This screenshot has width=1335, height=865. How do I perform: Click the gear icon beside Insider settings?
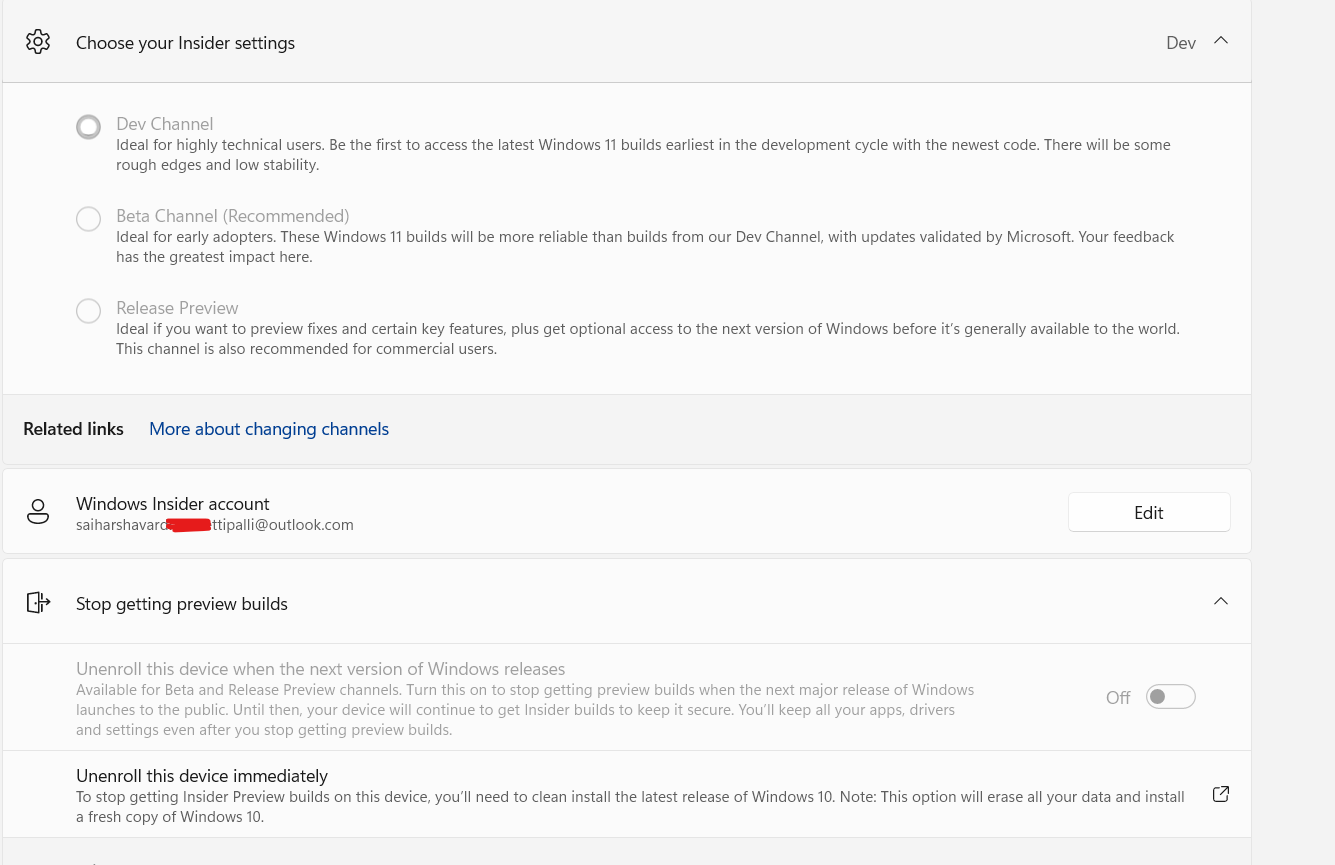[x=38, y=42]
